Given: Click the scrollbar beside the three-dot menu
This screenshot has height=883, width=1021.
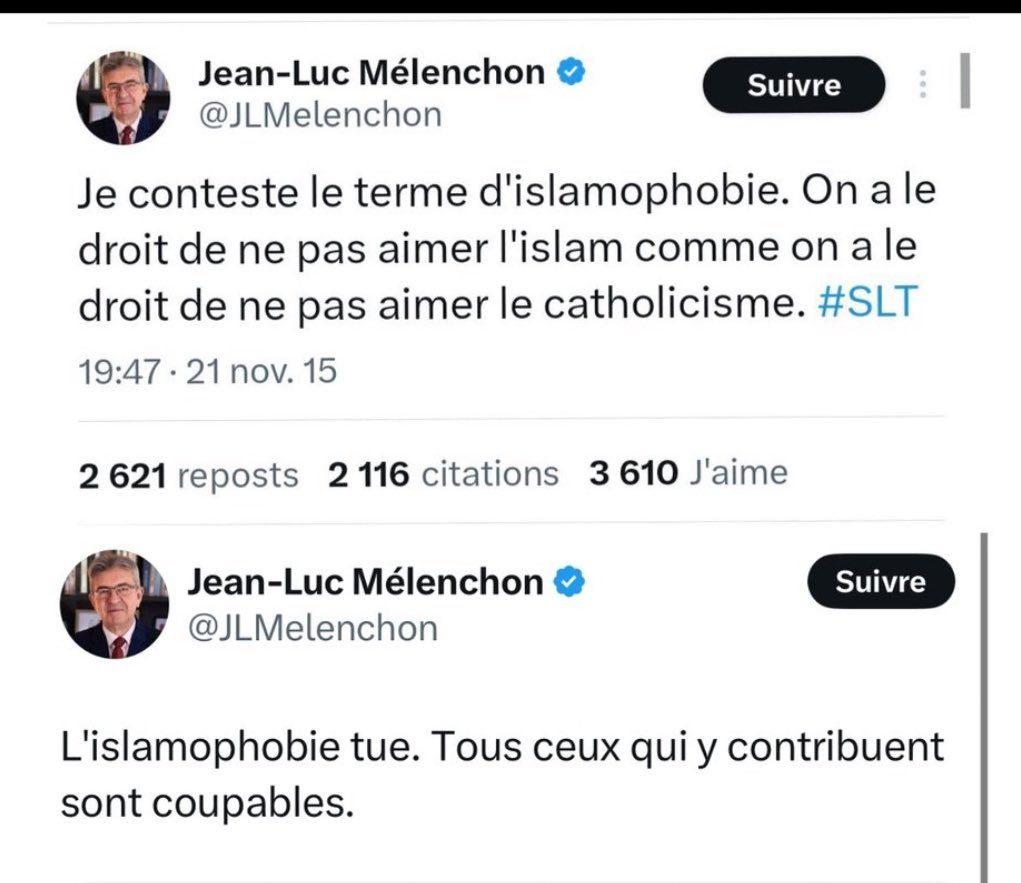Looking at the screenshot, I should pos(965,81).
